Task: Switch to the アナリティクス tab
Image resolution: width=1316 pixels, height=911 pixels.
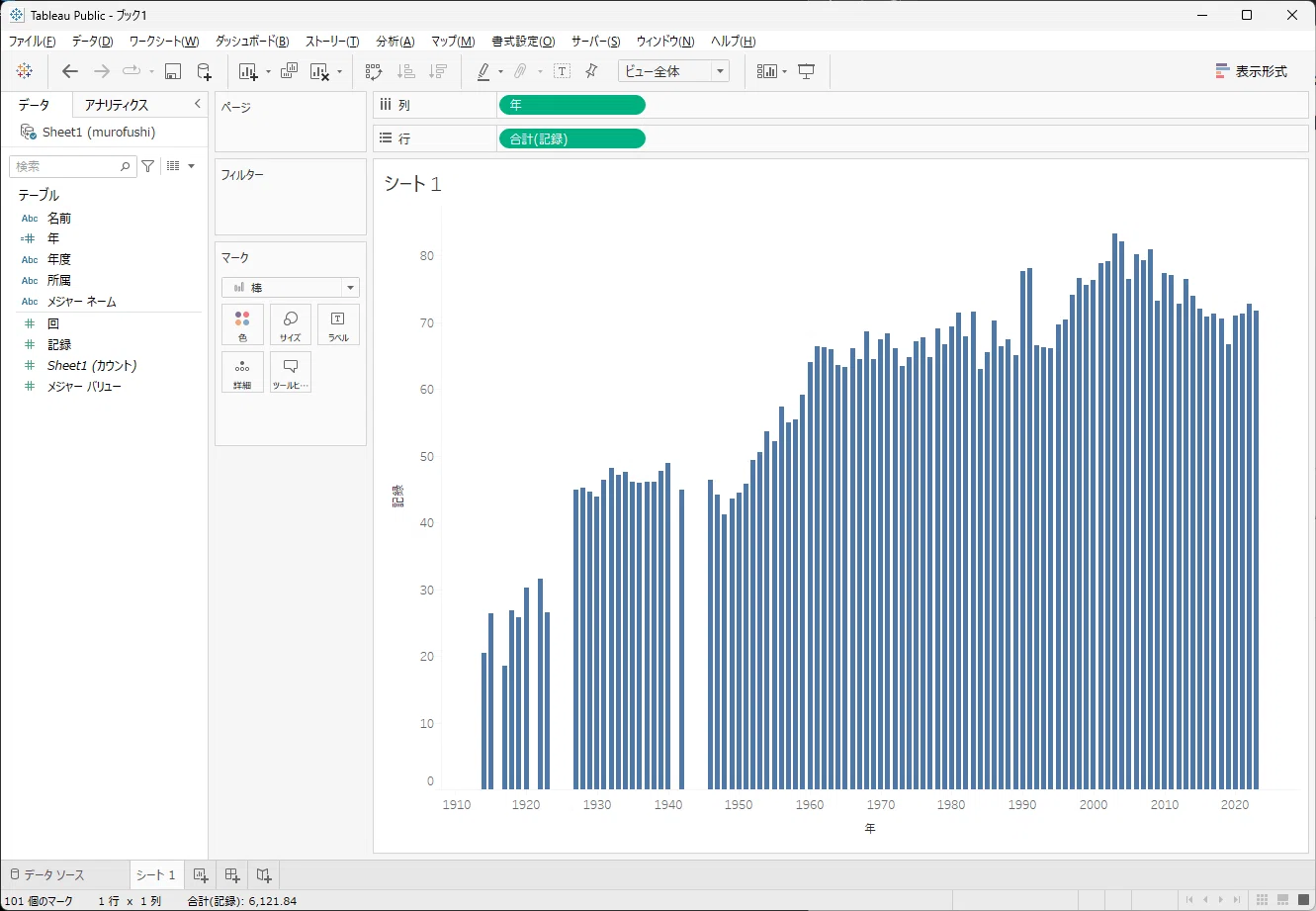Action: pyautogui.click(x=117, y=105)
